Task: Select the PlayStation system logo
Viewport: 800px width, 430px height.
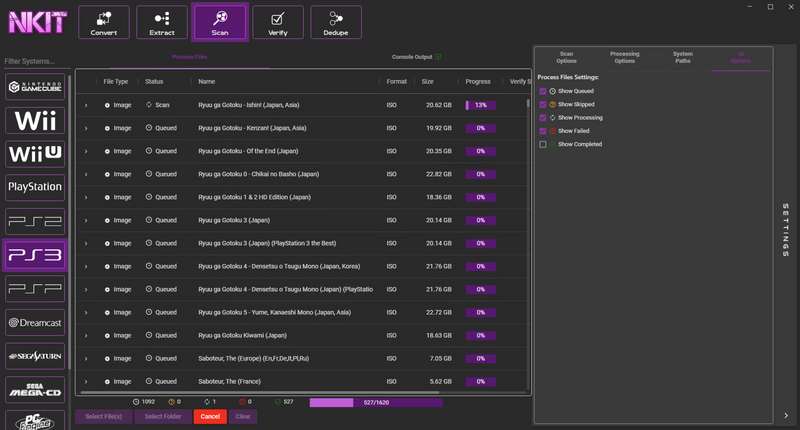Action: 35,187
